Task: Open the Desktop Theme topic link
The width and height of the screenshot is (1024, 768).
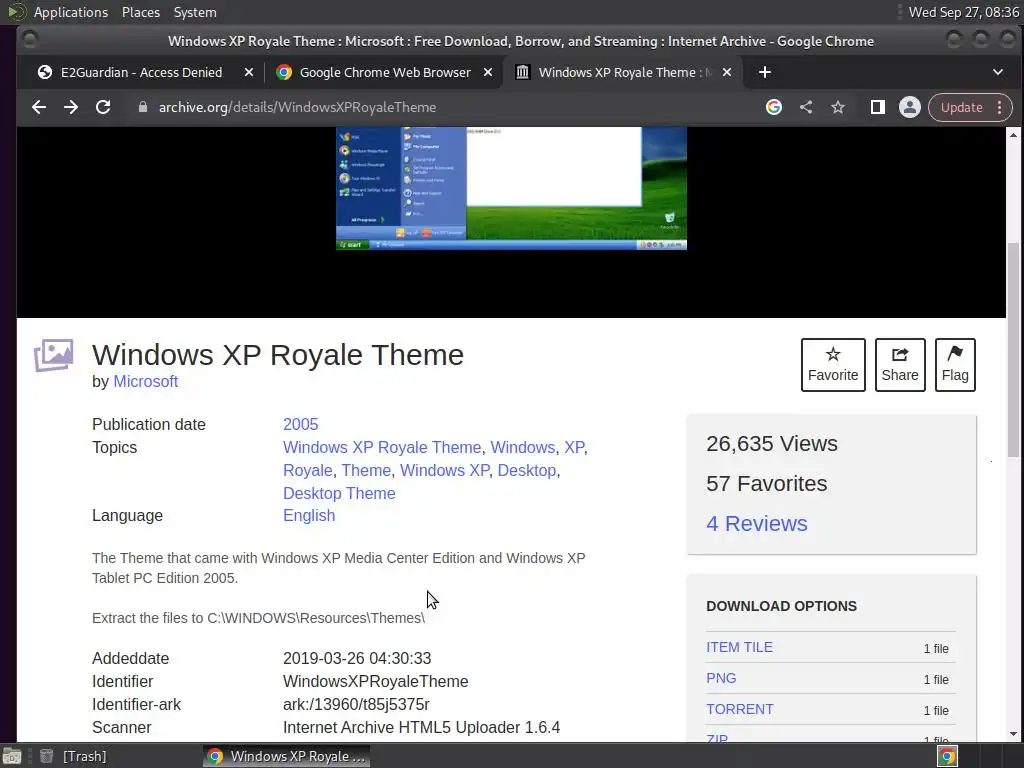Action: coord(339,493)
